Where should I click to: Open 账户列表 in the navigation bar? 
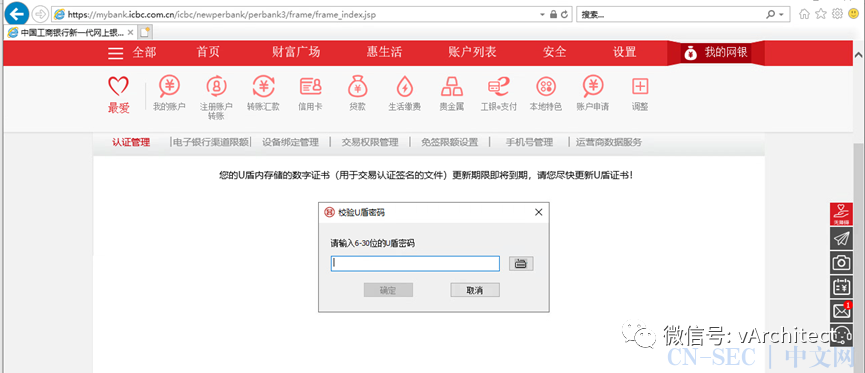(x=472, y=52)
